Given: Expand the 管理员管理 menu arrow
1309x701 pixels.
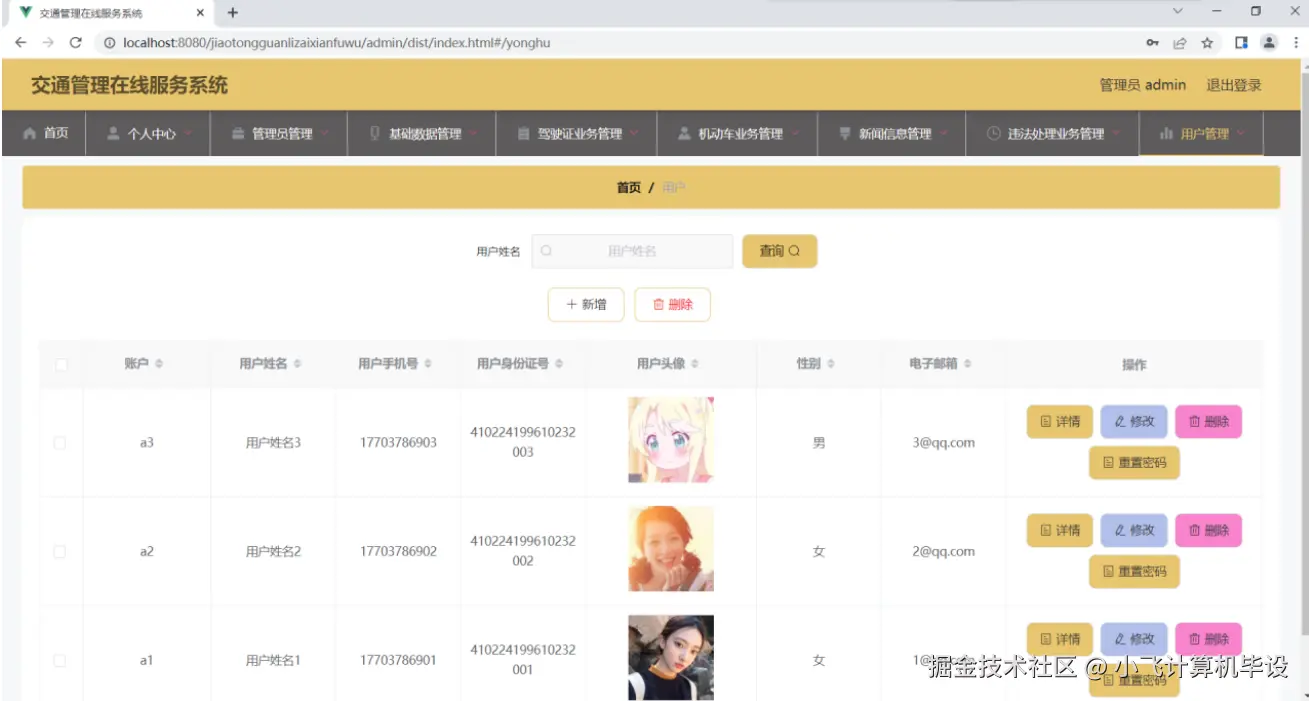Looking at the screenshot, I should pos(324,134).
